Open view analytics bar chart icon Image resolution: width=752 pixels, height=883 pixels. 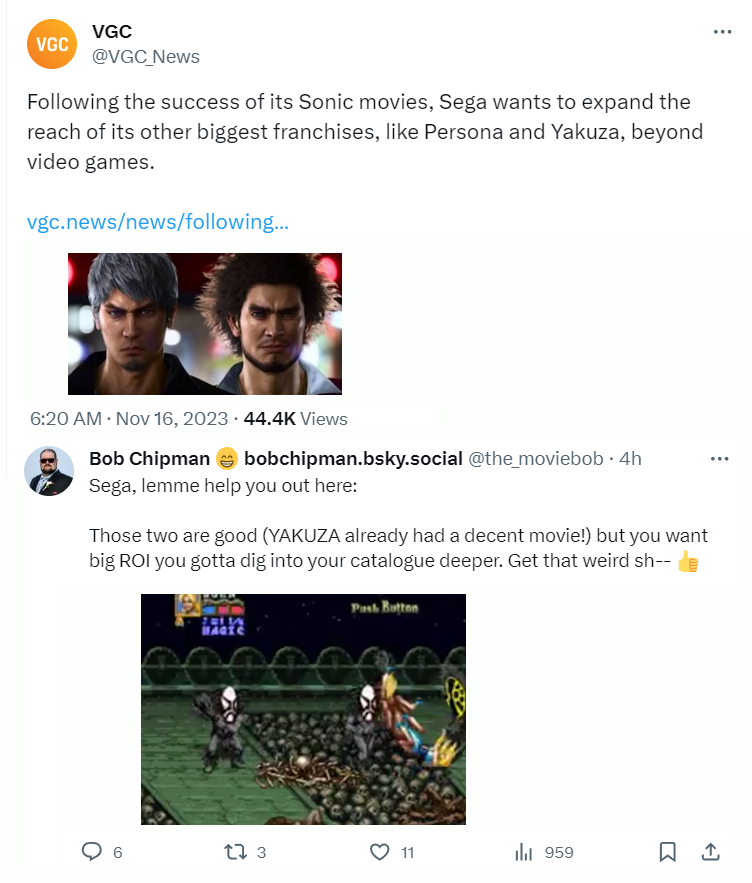tap(523, 852)
